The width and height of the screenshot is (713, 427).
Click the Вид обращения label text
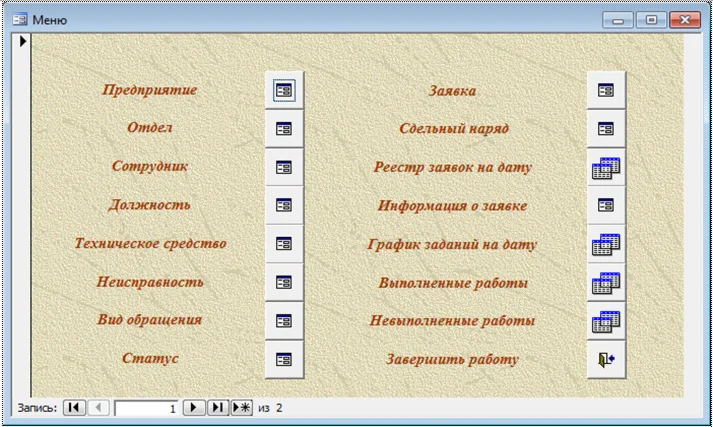(x=150, y=320)
